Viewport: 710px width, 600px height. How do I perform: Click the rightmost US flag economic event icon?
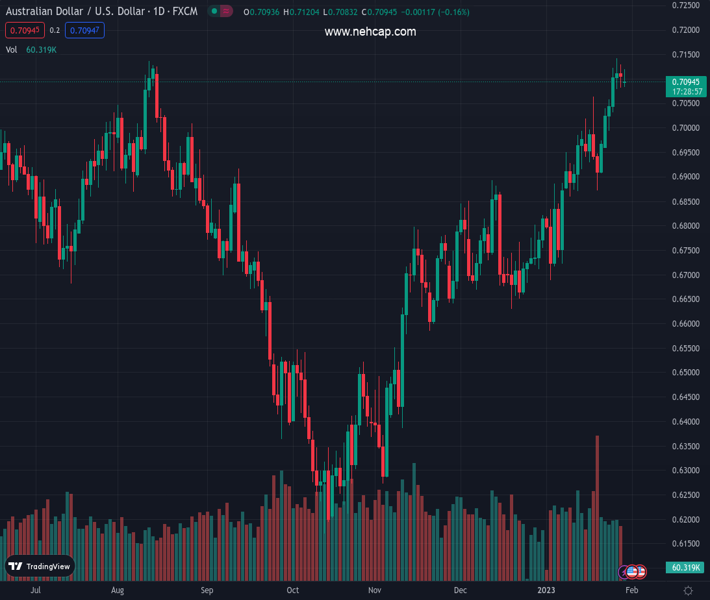(x=640, y=571)
